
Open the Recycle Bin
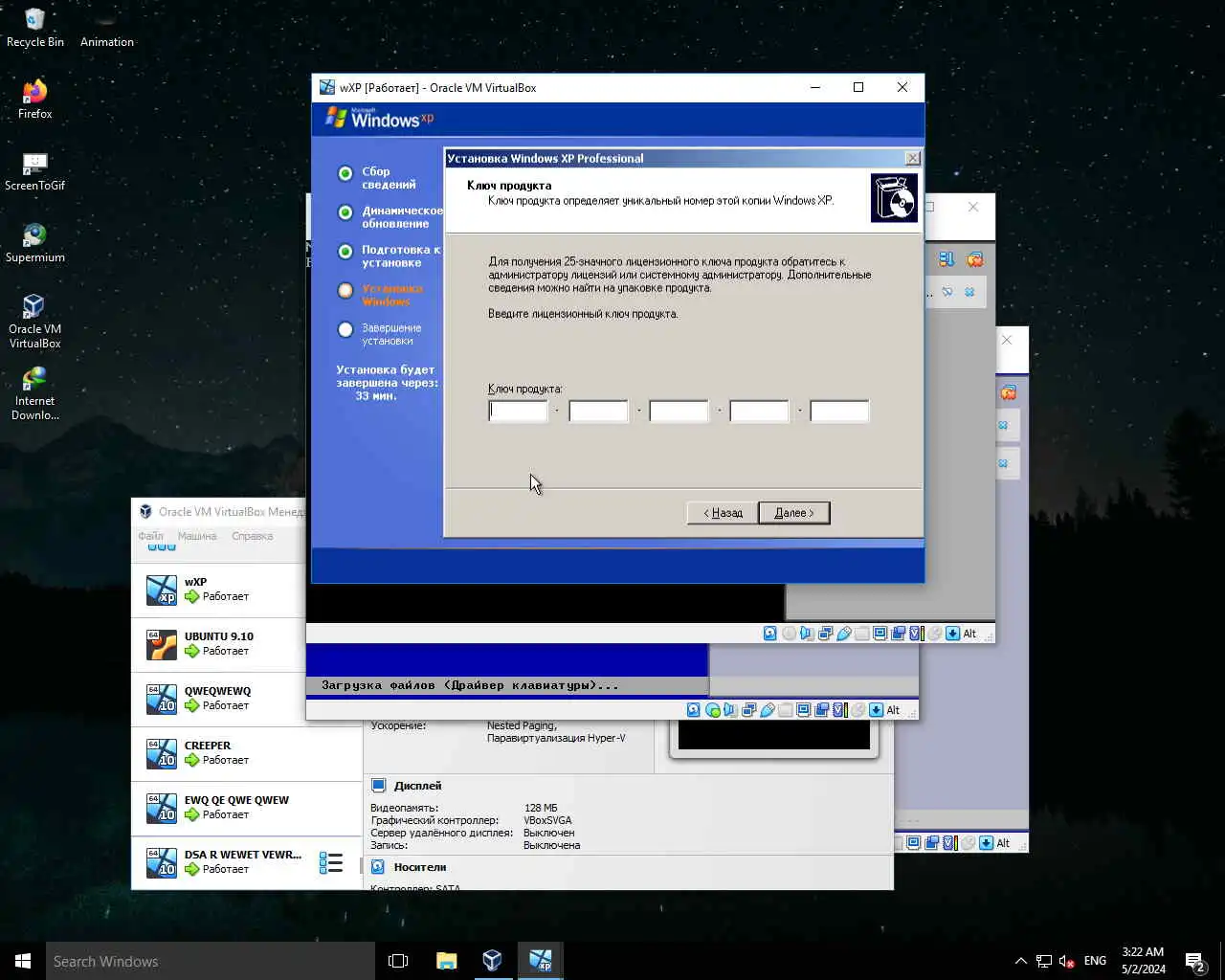pyautogui.click(x=34, y=27)
